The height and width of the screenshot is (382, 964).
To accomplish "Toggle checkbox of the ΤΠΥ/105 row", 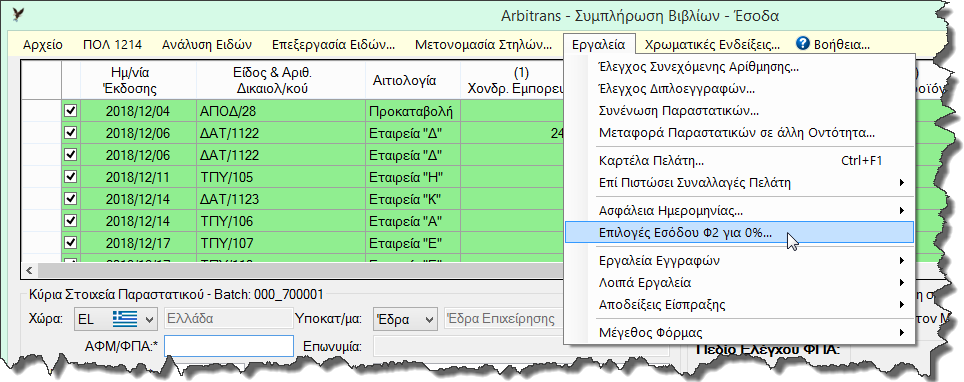I will tap(71, 177).
